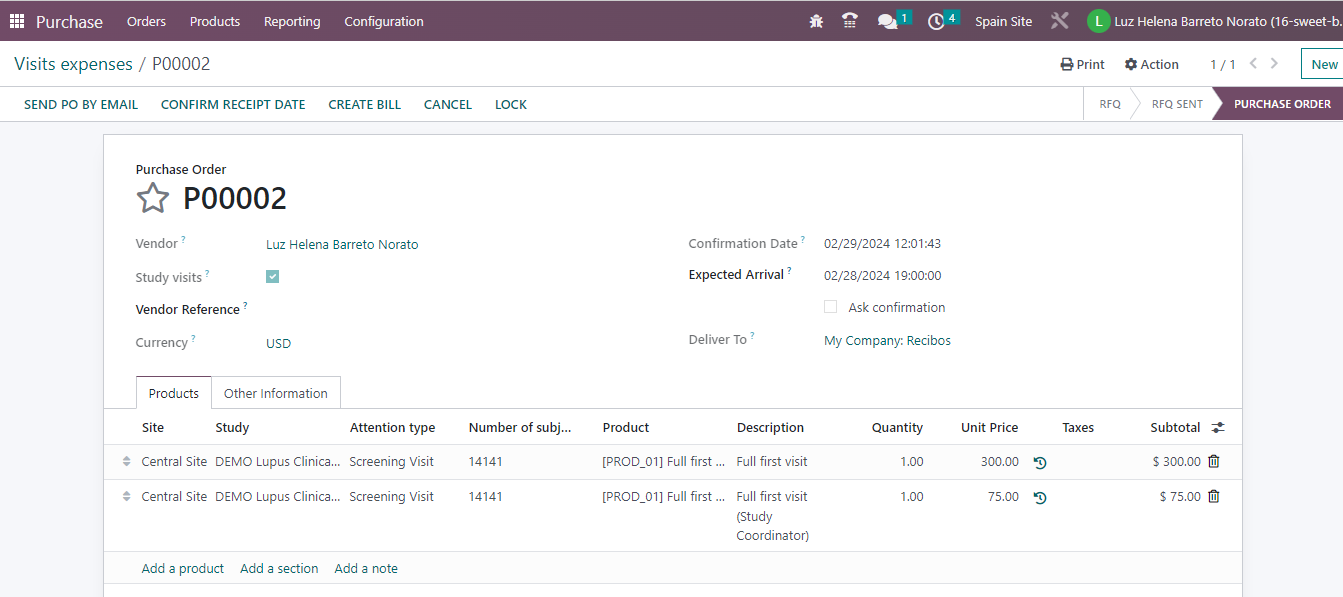1343x597 pixels.
Task: Go to Visits expenses breadcrumb
Action: [x=73, y=64]
